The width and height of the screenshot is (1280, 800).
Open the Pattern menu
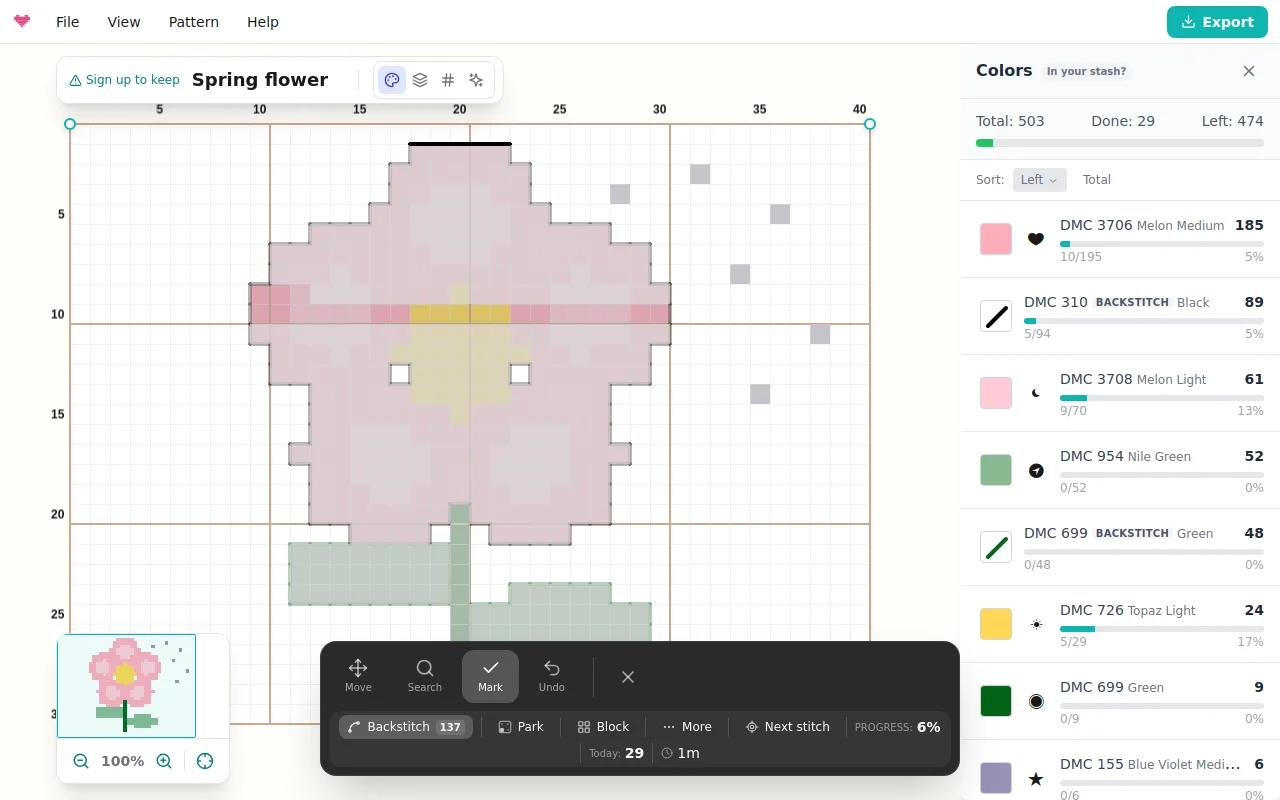click(x=194, y=22)
